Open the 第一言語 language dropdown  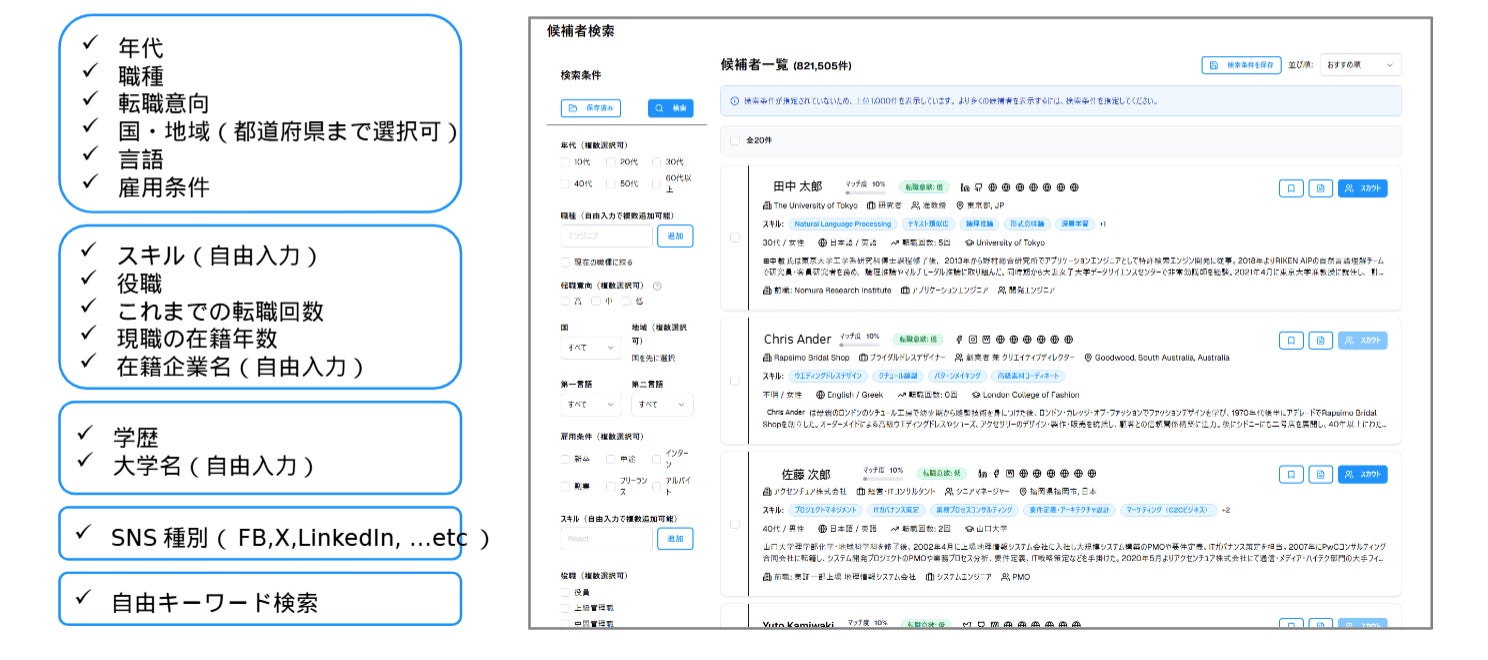[591, 404]
